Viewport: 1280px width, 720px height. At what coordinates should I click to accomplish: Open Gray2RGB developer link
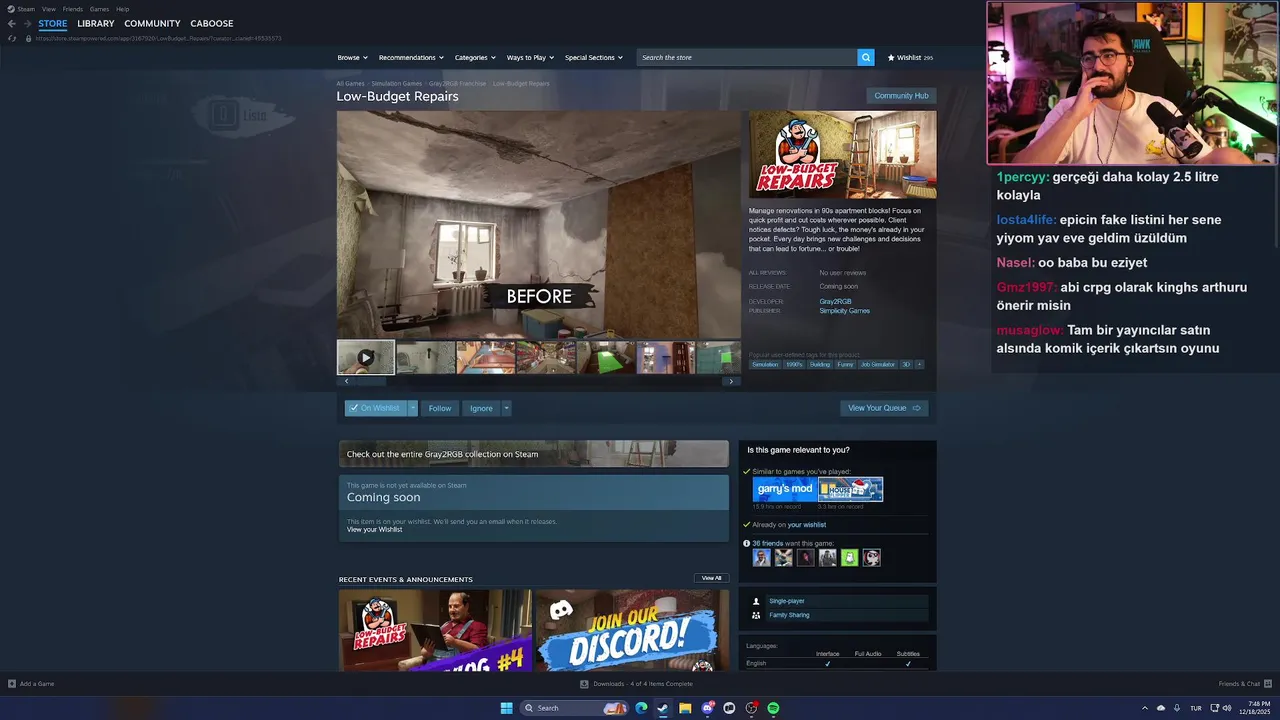point(835,301)
